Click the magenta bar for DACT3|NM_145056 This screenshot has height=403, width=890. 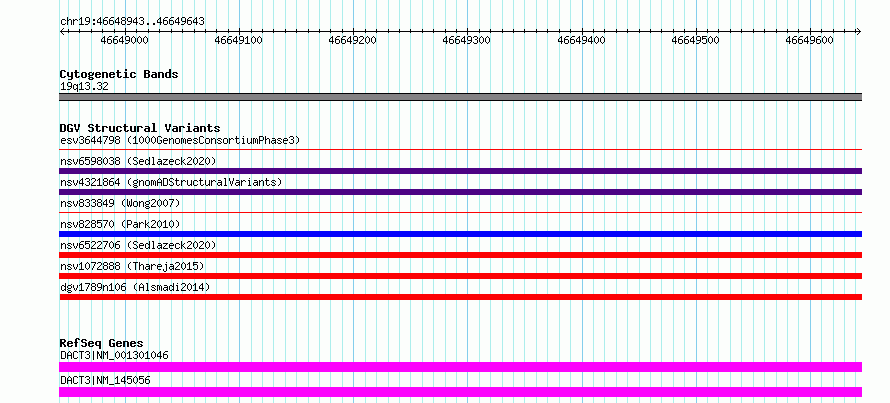click(461, 392)
